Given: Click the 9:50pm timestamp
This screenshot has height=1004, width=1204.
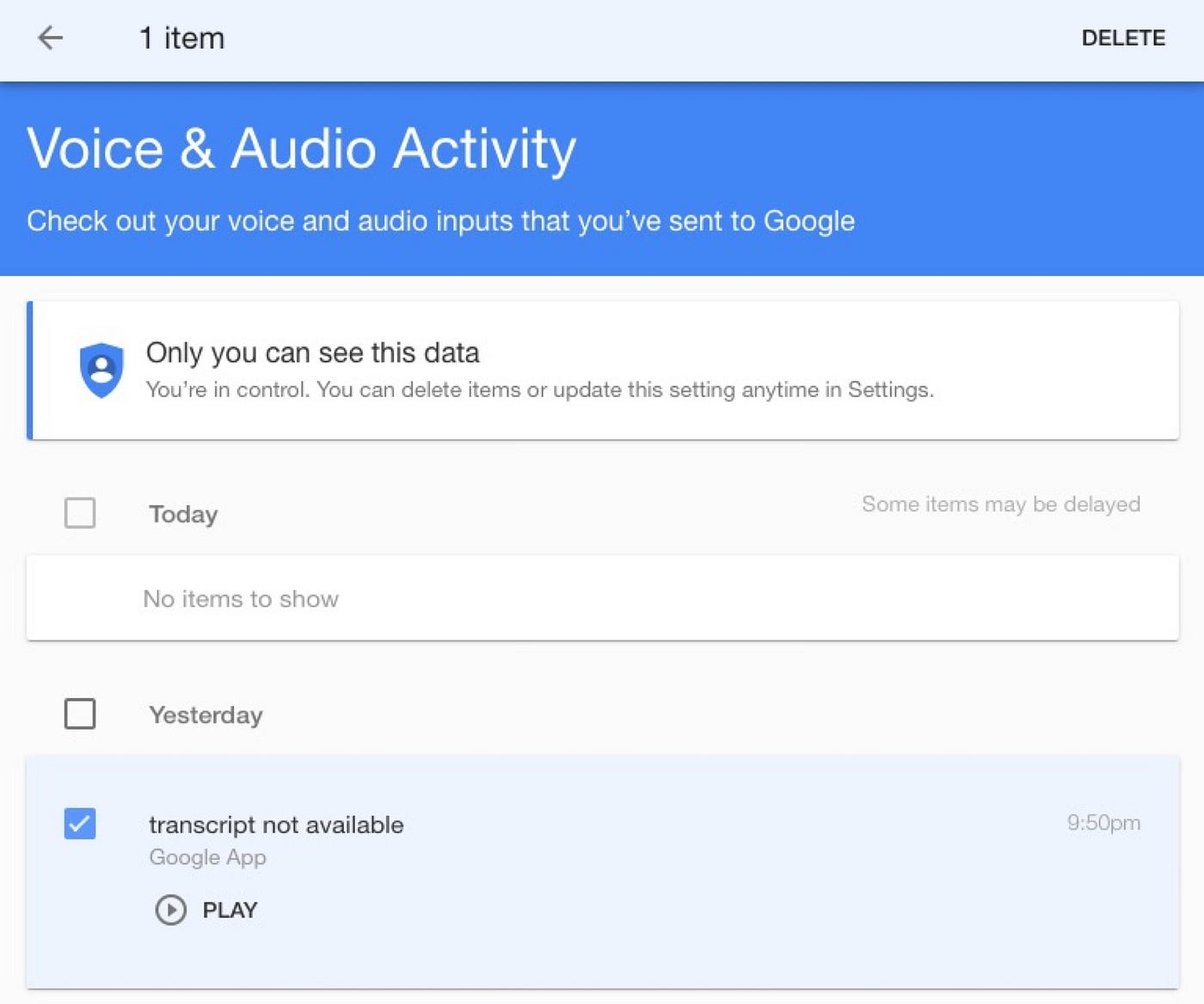Looking at the screenshot, I should [1102, 822].
